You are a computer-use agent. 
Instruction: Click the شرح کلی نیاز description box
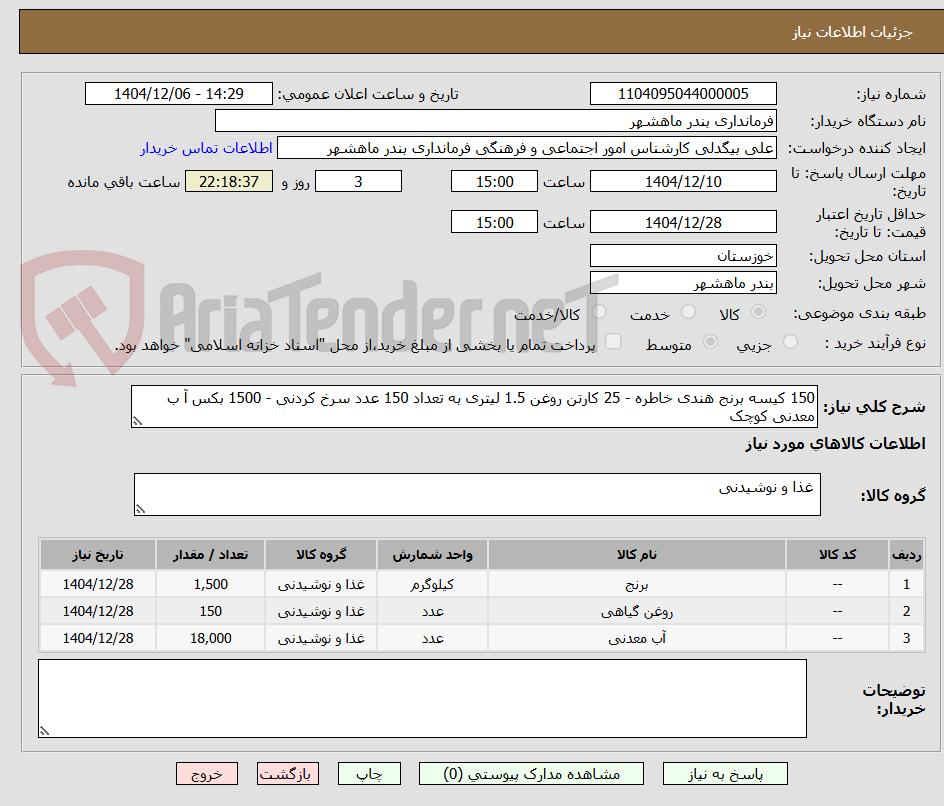tap(474, 407)
